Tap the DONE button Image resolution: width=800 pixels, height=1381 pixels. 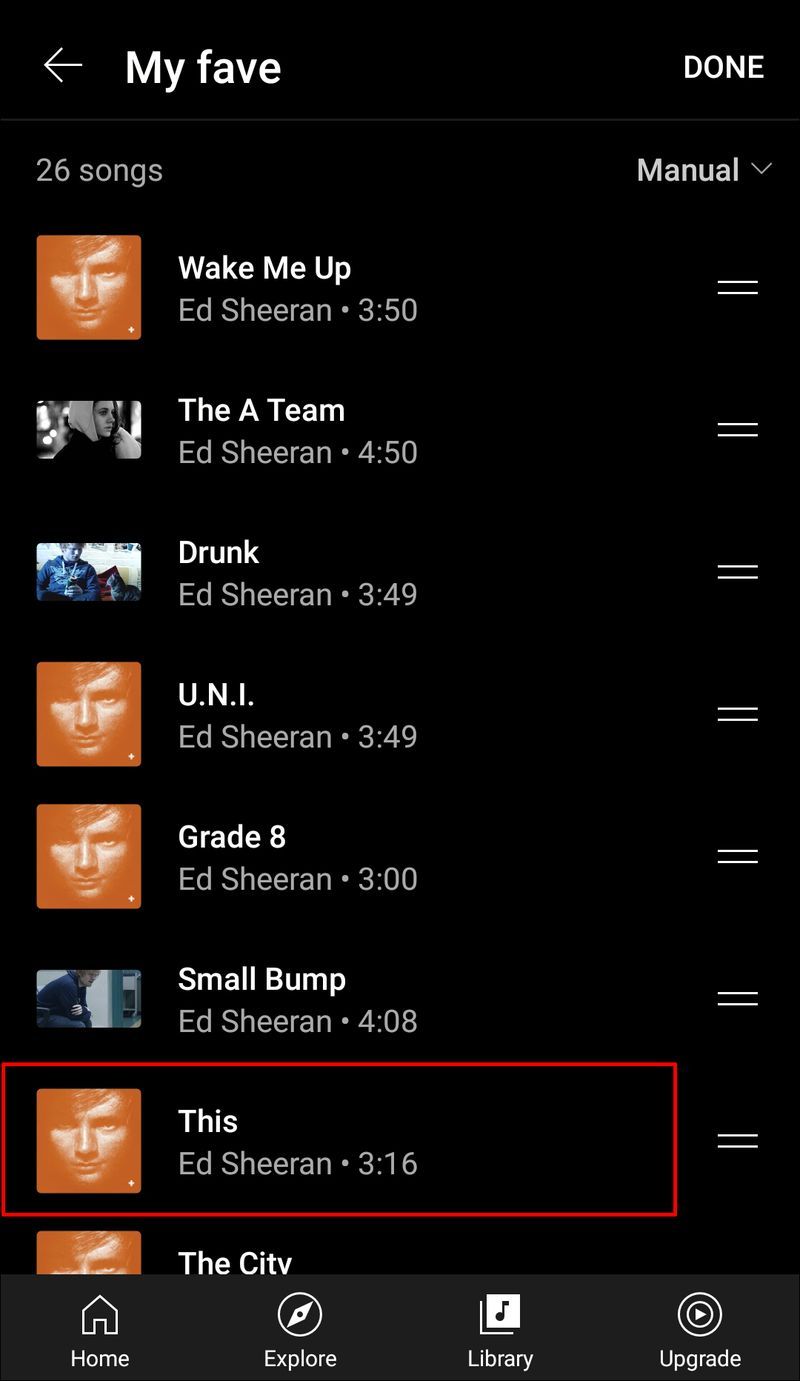tap(724, 67)
